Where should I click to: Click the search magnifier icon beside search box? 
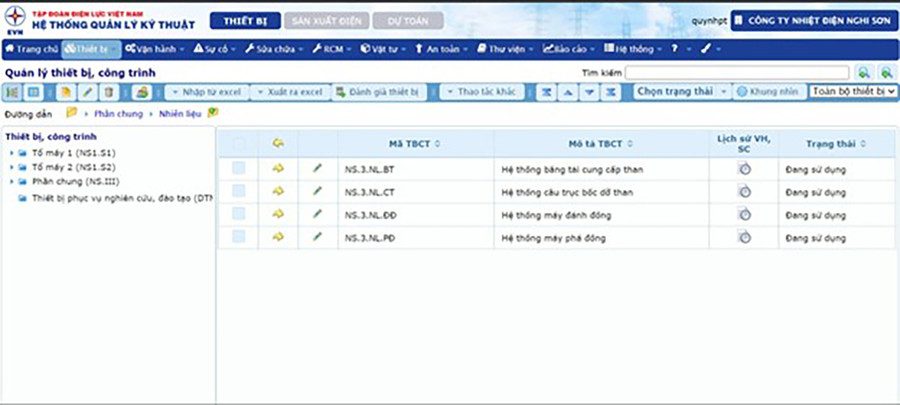(x=863, y=73)
